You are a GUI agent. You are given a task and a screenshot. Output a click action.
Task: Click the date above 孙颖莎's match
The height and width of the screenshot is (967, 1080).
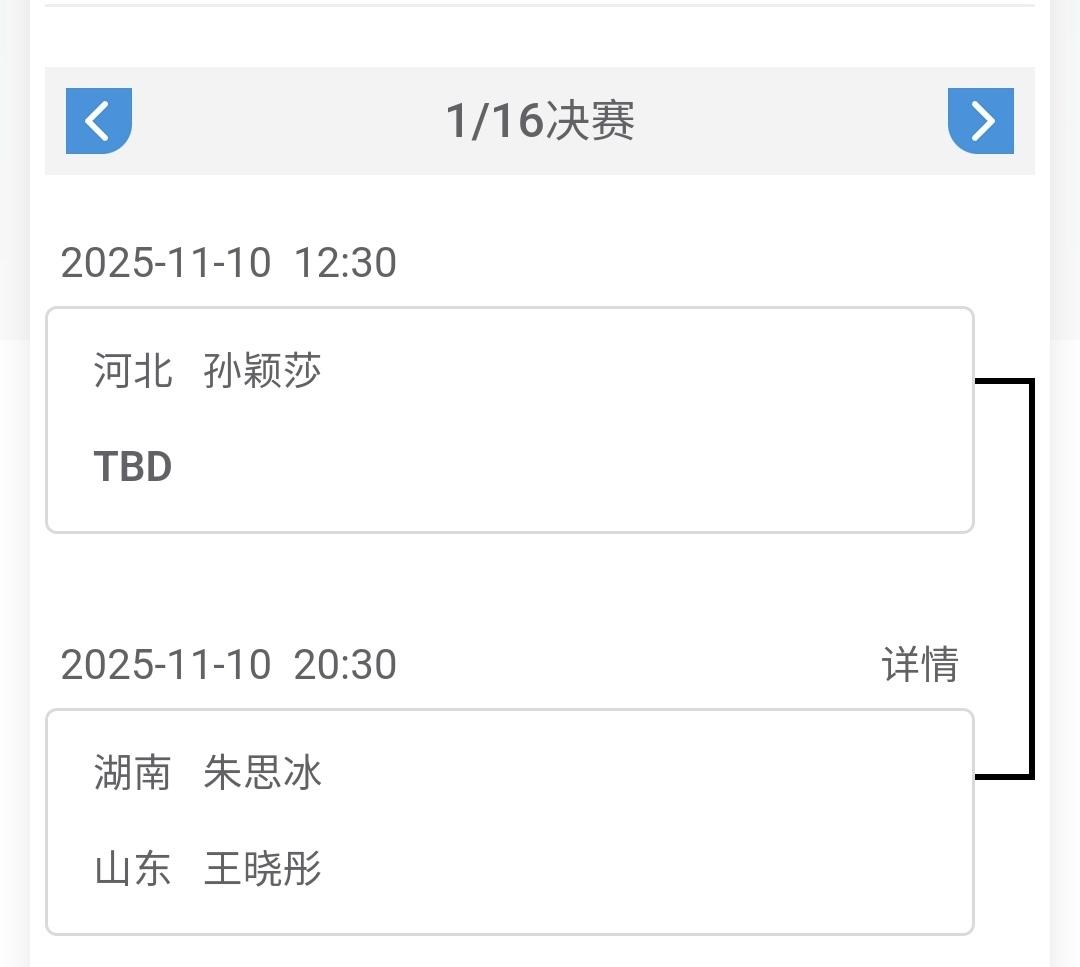[166, 263]
